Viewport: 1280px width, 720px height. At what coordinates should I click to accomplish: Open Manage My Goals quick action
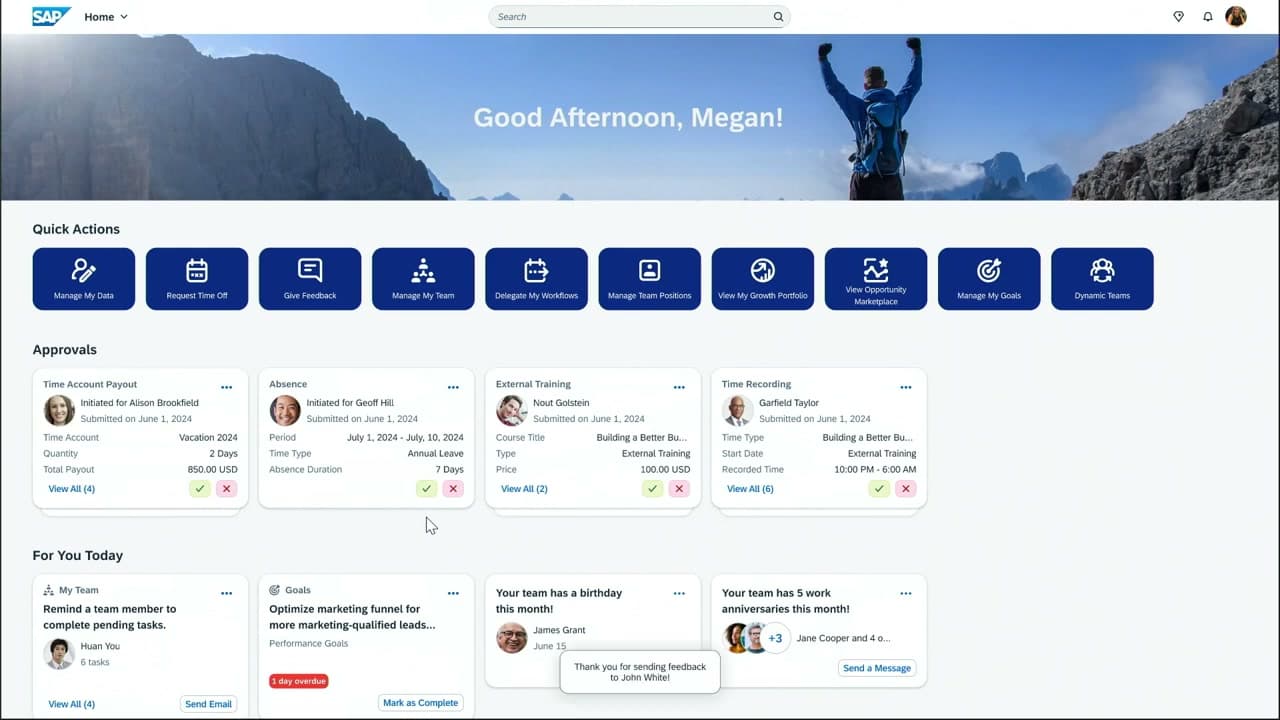[989, 279]
